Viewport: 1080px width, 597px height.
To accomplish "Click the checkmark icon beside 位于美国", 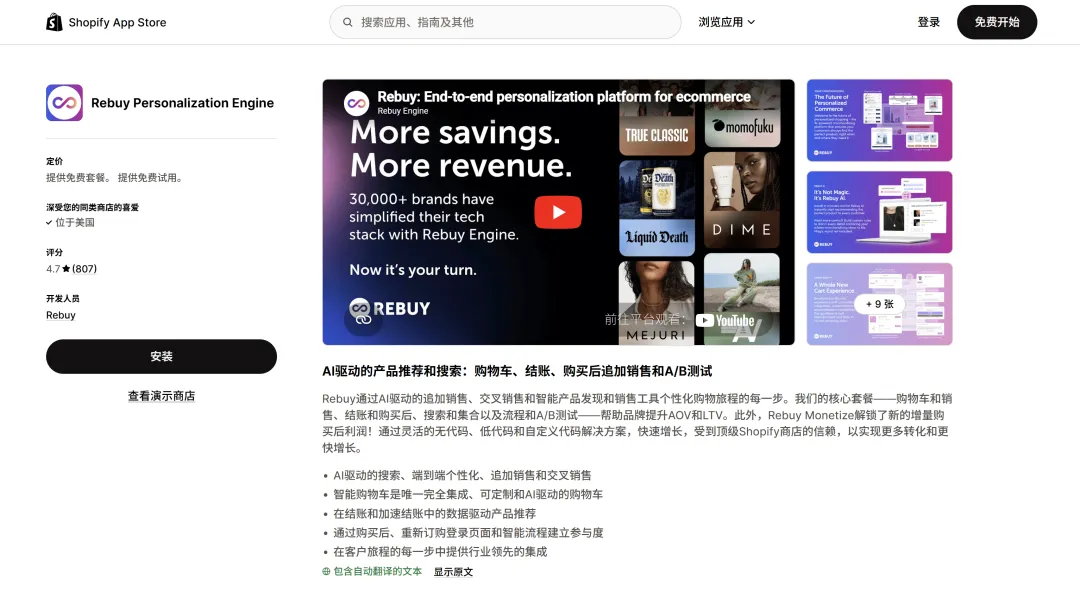I will click(49, 222).
